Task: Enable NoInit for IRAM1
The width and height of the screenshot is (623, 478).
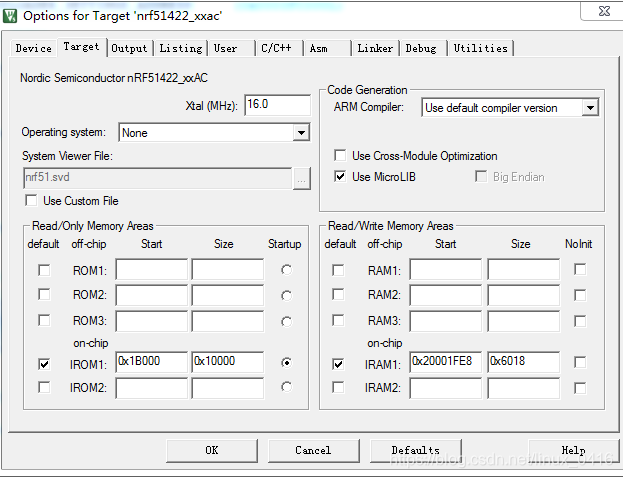Action: (x=580, y=362)
